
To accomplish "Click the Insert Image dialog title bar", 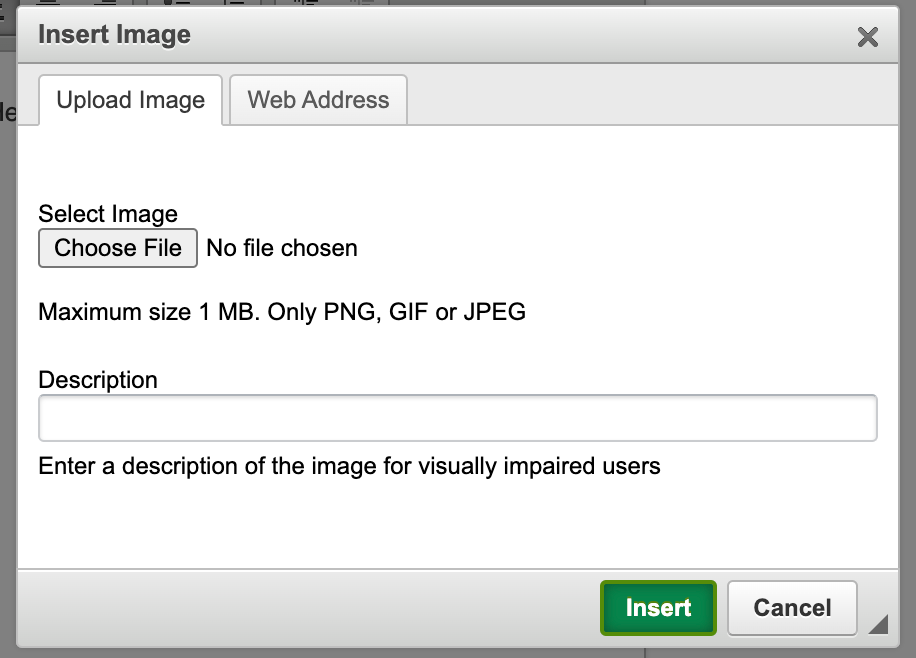I will (113, 34).
